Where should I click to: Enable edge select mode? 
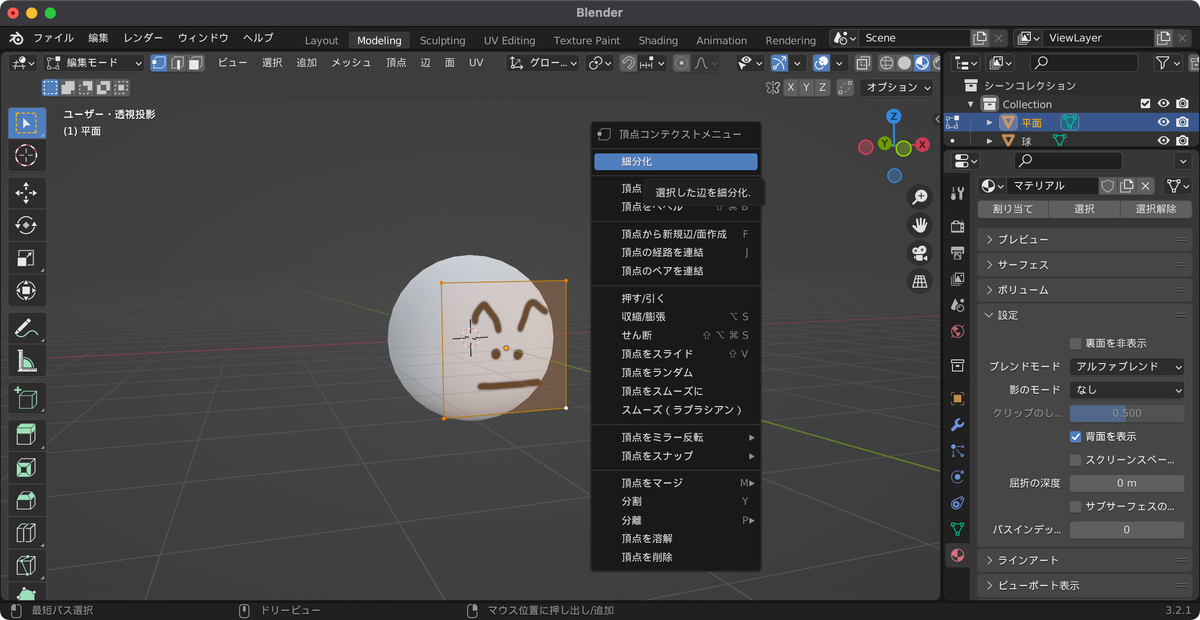tap(177, 63)
